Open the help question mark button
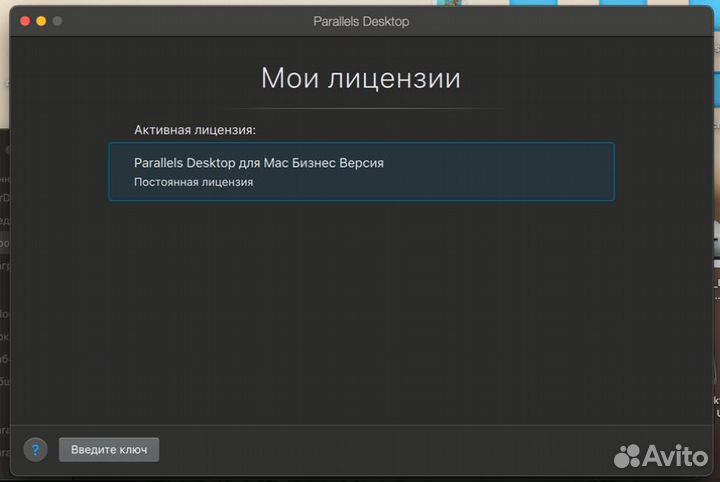 (35, 450)
